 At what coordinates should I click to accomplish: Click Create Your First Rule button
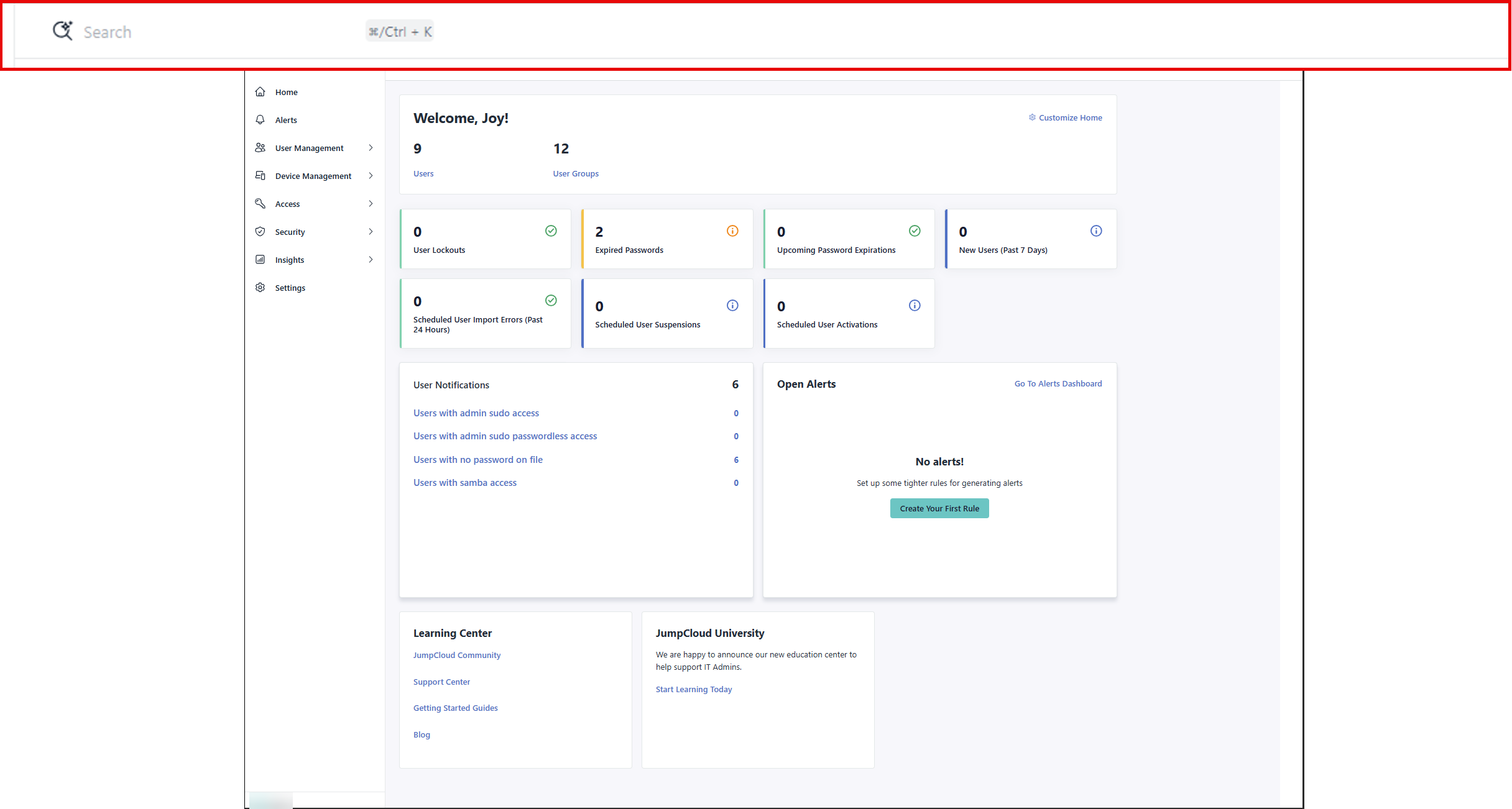tap(939, 508)
